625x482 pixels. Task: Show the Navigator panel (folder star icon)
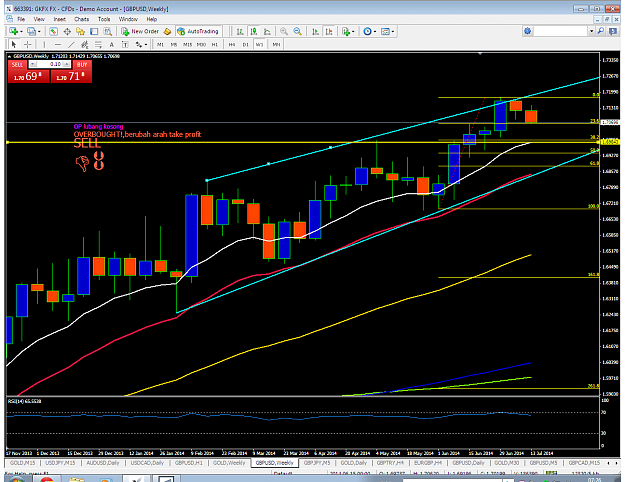click(x=81, y=31)
